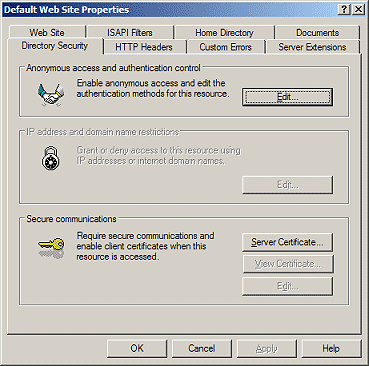Click the View Certificate button
Screen dimensions: 369x366
tap(287, 264)
